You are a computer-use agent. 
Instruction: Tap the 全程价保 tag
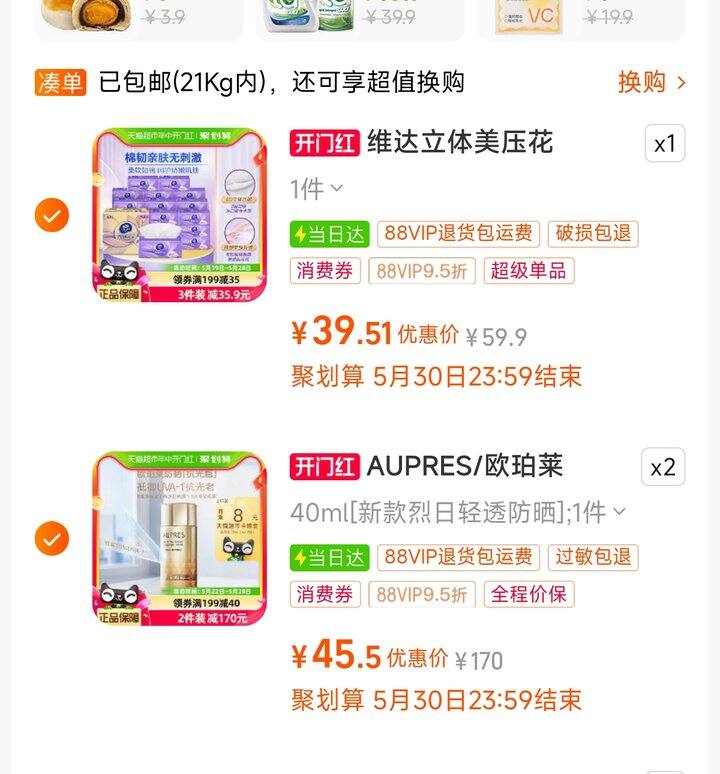pos(529,594)
